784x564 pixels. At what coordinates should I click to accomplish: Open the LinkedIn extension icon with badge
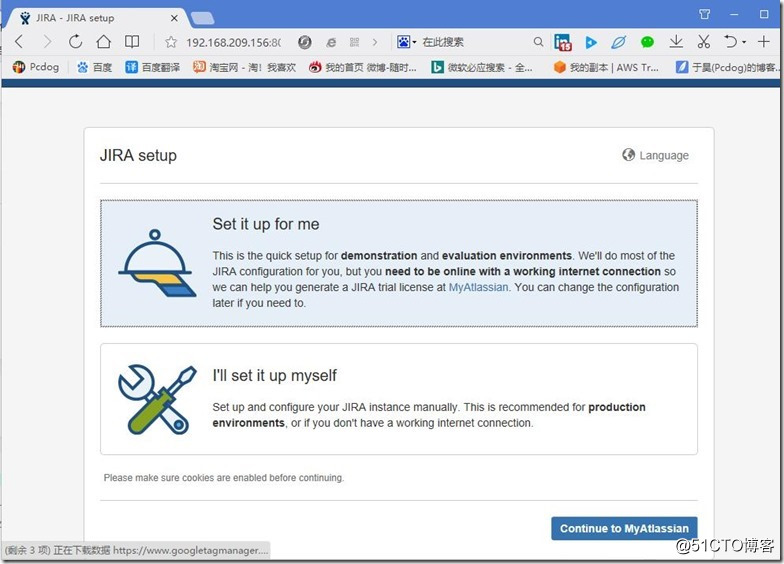(562, 42)
